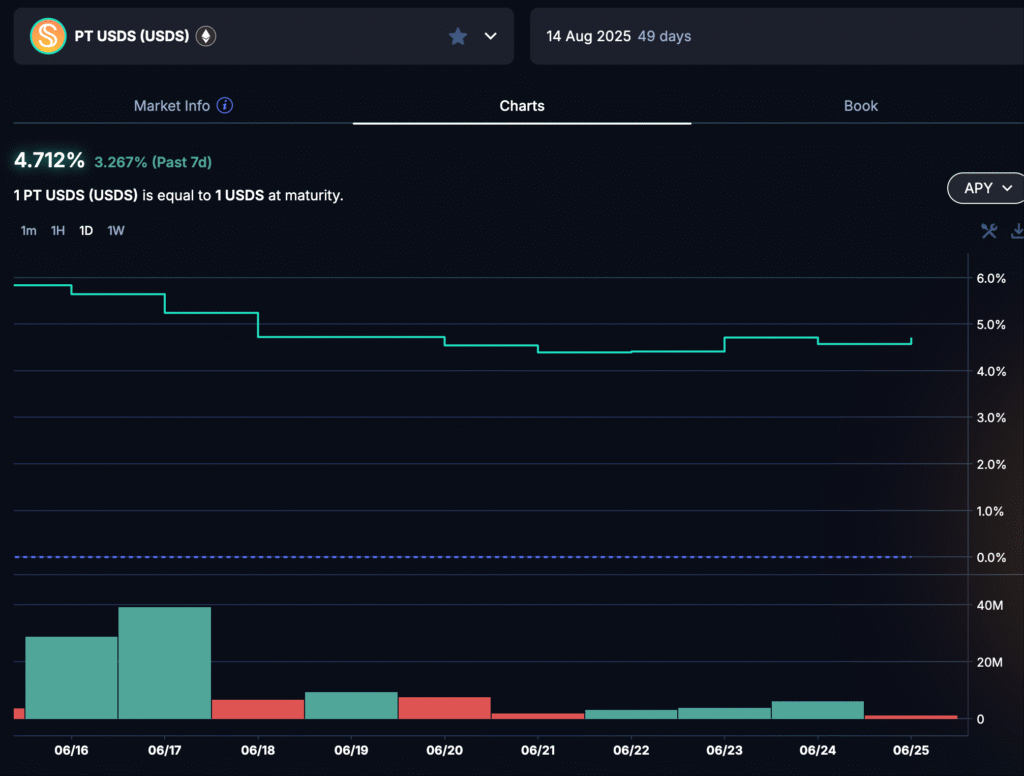Click the 06/21 date axis label

538,750
